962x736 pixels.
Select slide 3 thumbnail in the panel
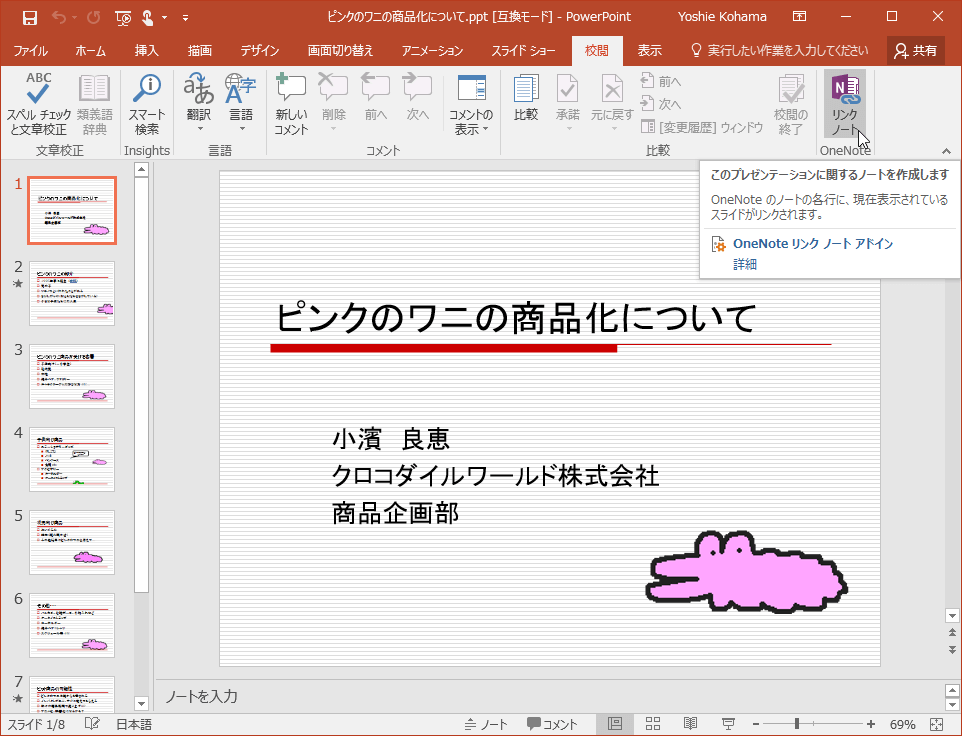[71, 376]
